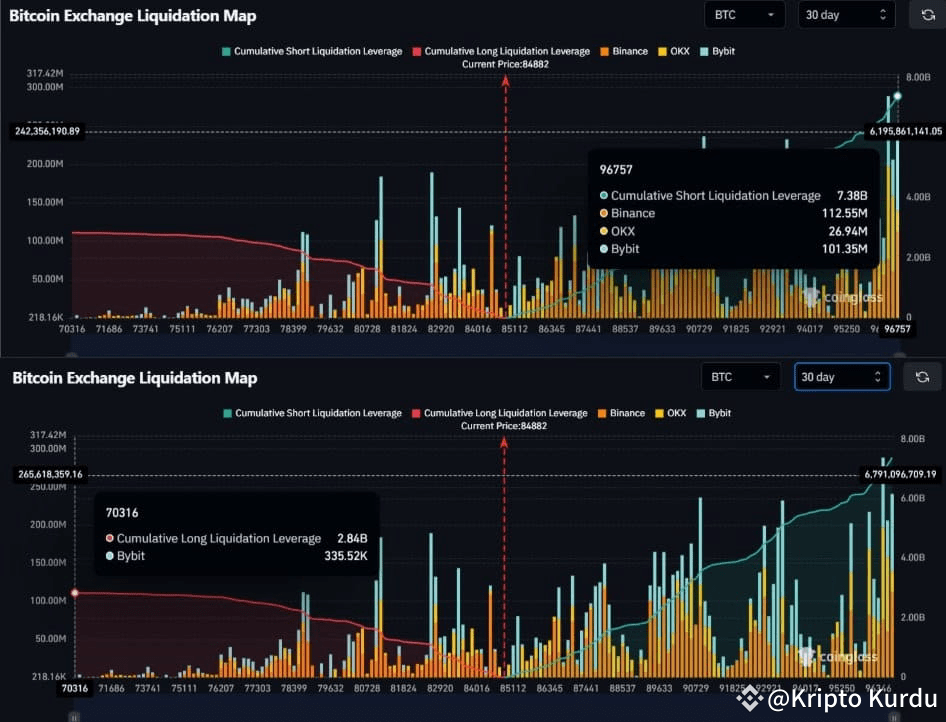
Task: Click the refresh icon on the top chart
Action: [x=926, y=14]
